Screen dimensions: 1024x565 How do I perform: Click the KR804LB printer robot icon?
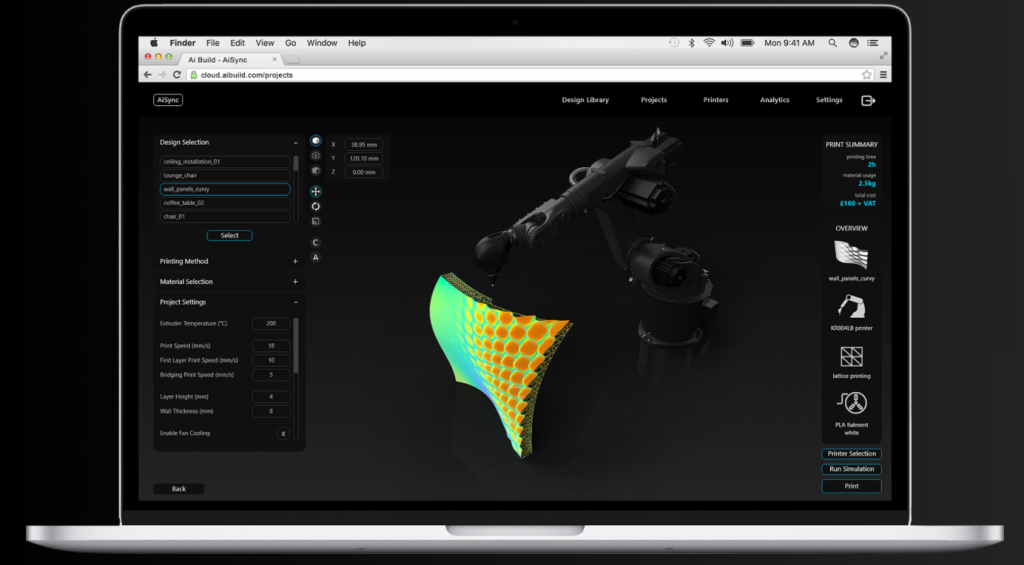[x=851, y=306]
